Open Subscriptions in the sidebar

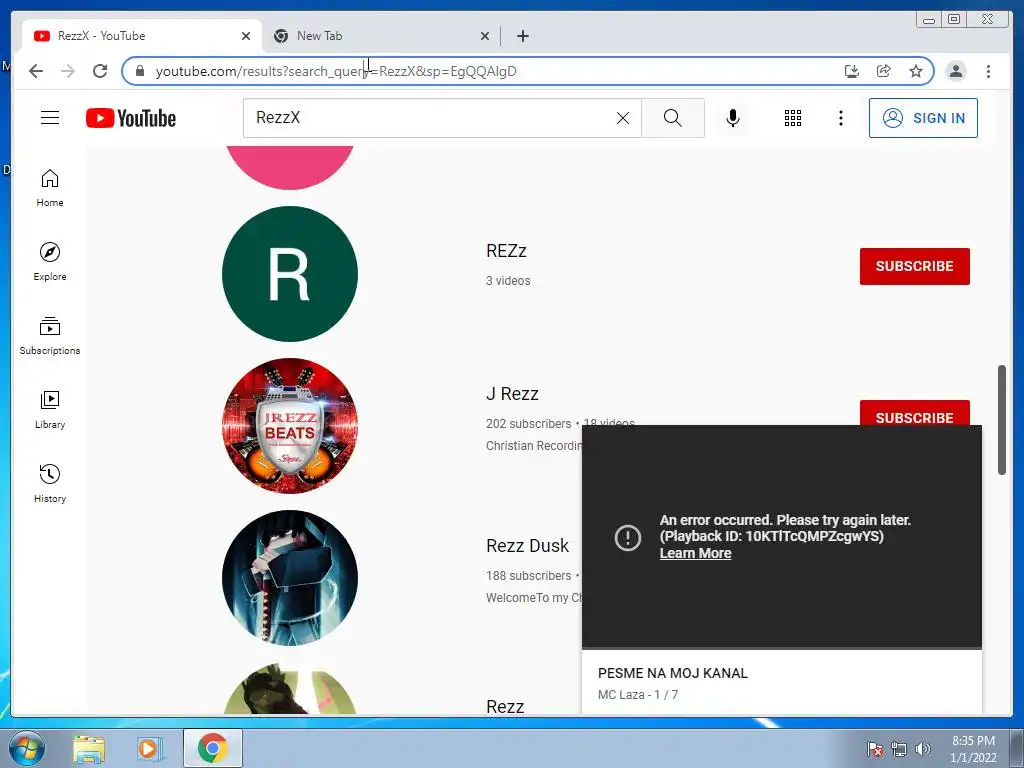pyautogui.click(x=50, y=336)
